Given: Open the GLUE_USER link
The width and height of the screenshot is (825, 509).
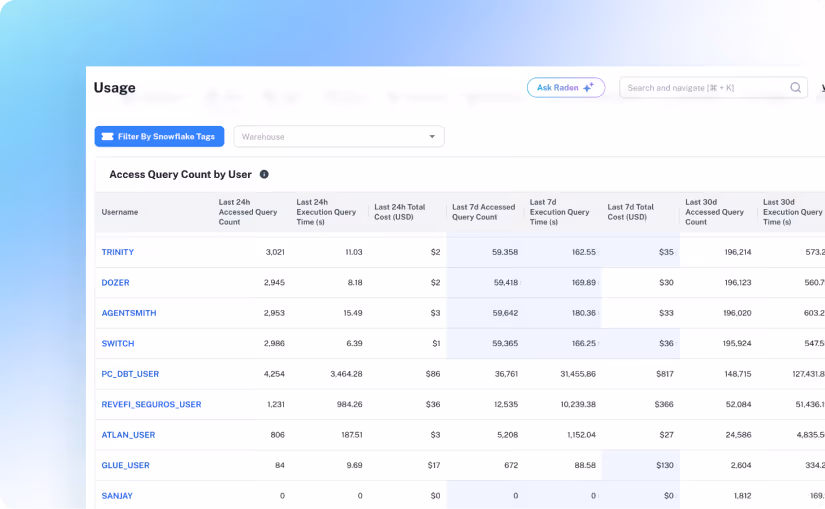Looking at the screenshot, I should click(125, 466).
